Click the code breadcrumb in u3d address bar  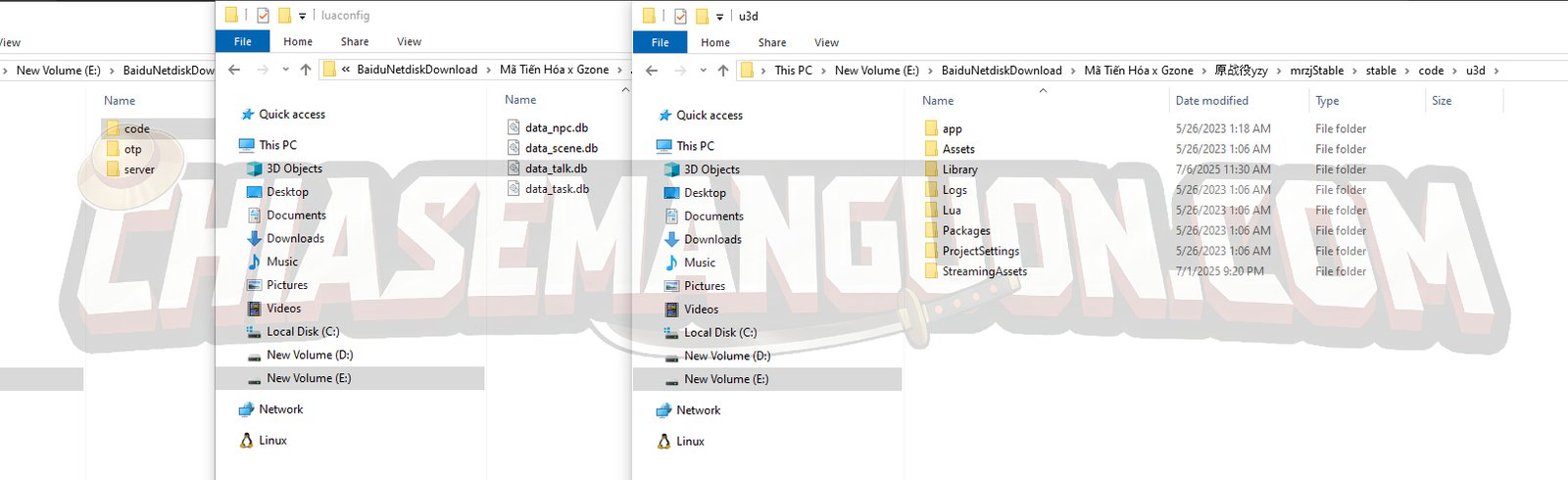[x=1430, y=71]
